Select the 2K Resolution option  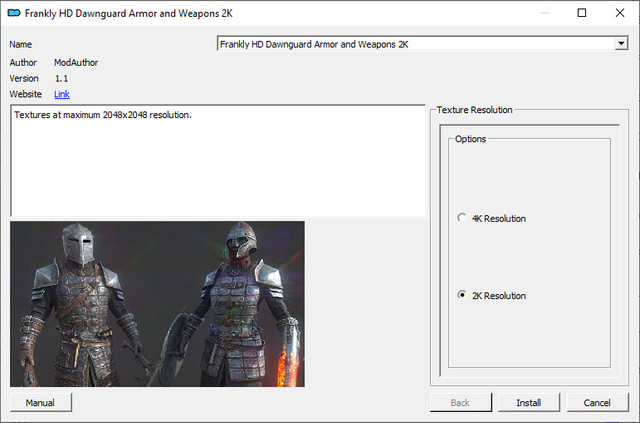pyautogui.click(x=491, y=296)
